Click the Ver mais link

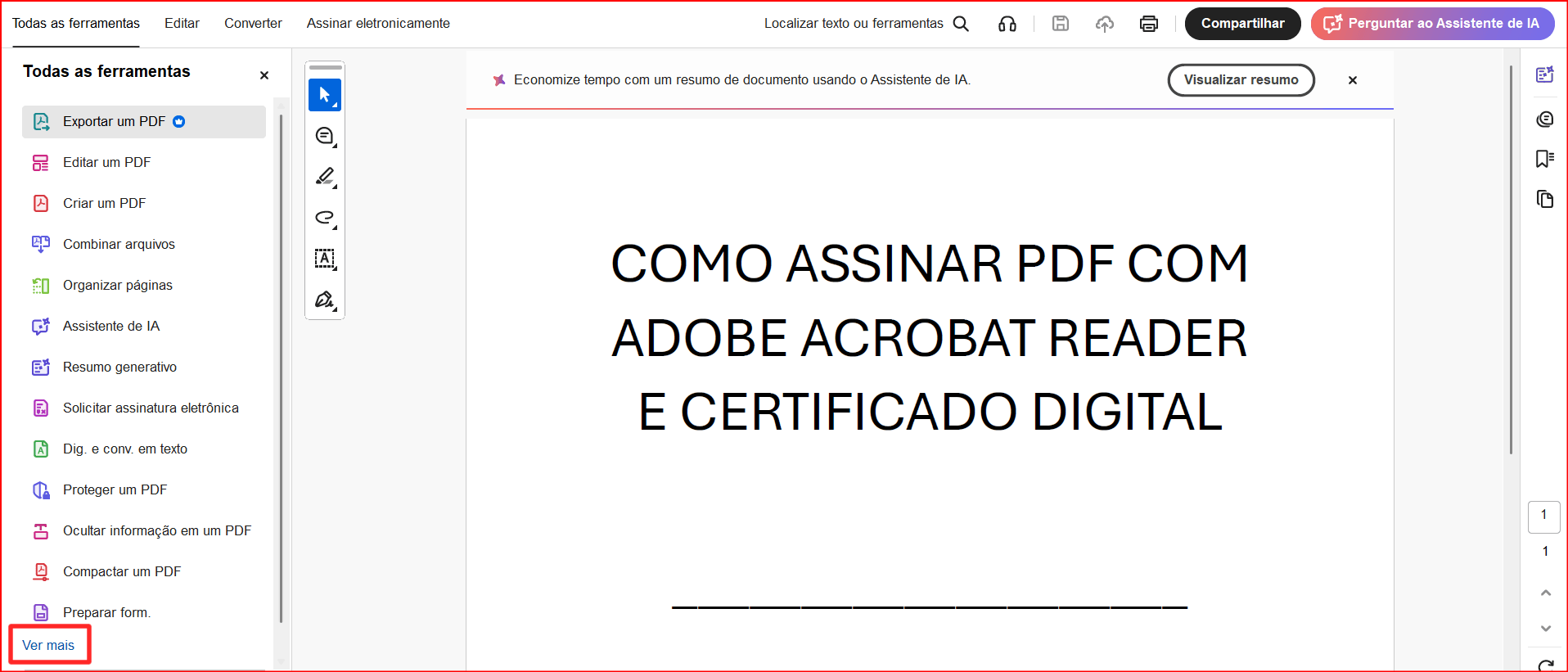click(48, 645)
